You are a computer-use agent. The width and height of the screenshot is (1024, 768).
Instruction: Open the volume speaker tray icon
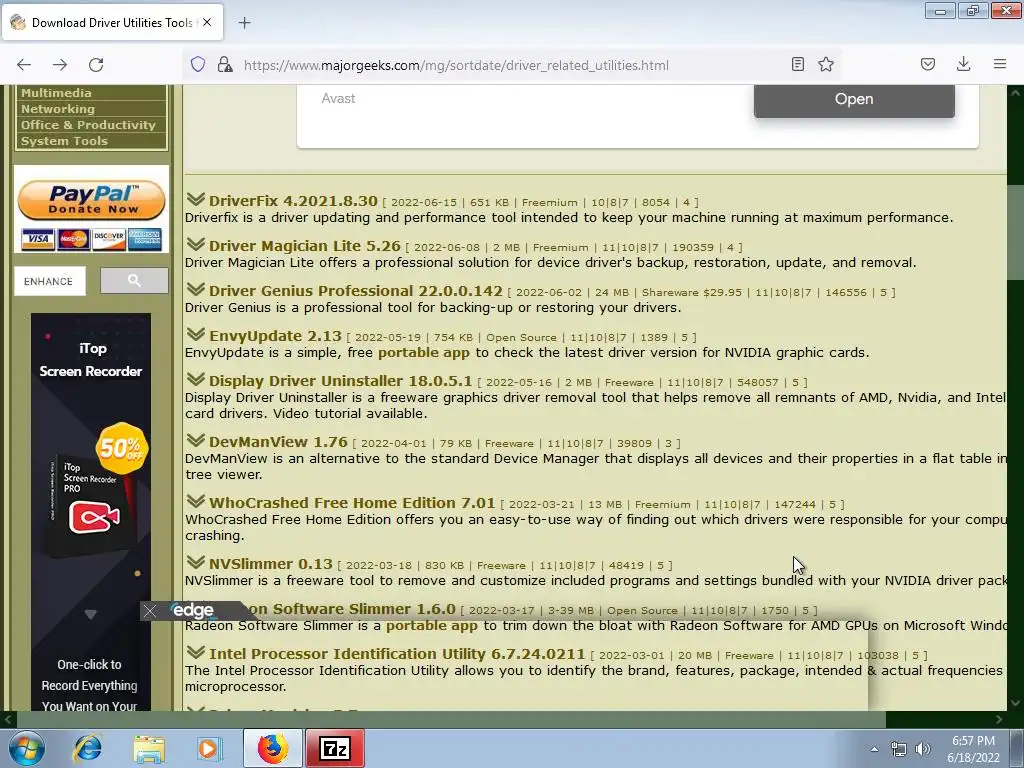pyautogui.click(x=923, y=749)
